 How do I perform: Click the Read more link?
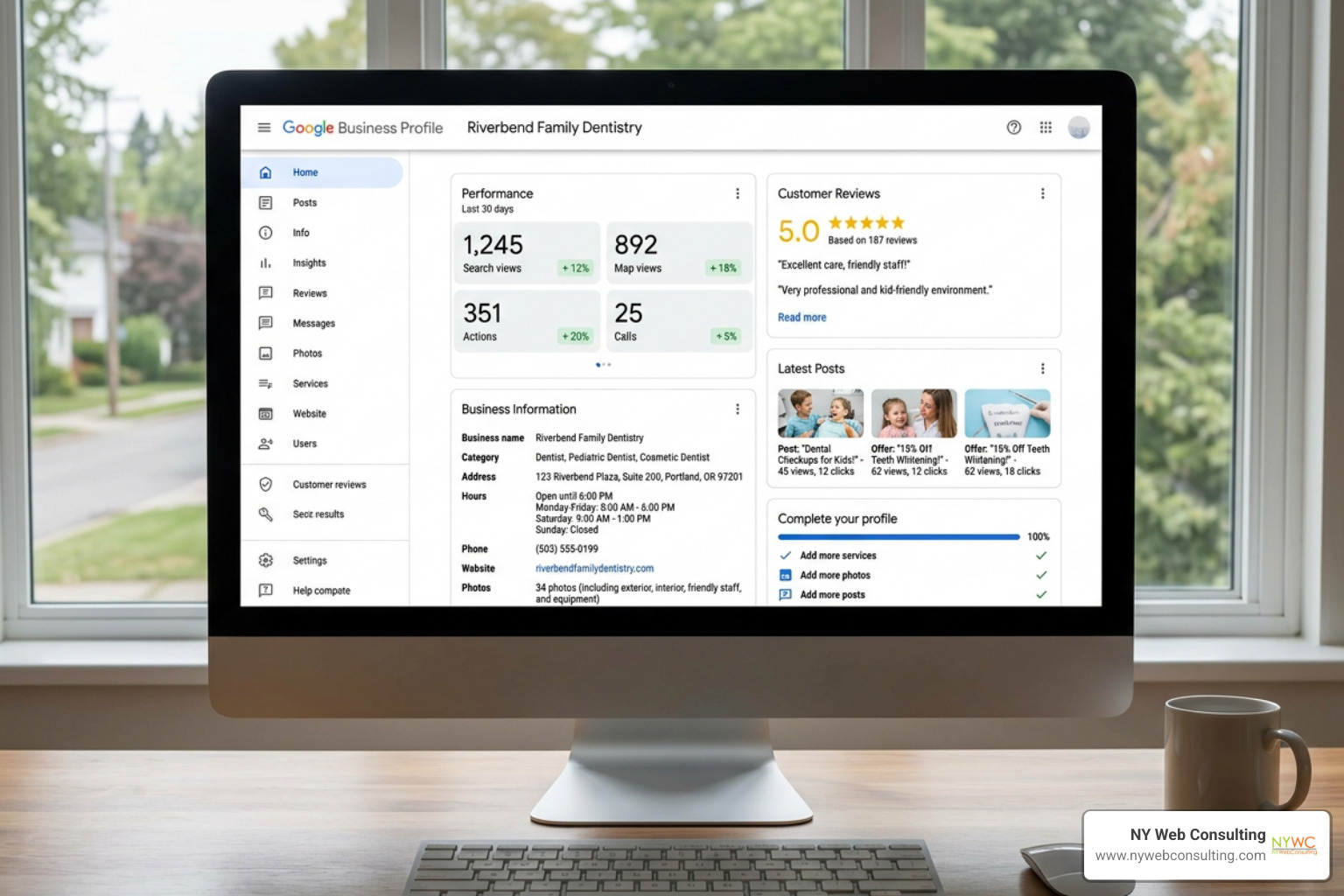pos(801,318)
